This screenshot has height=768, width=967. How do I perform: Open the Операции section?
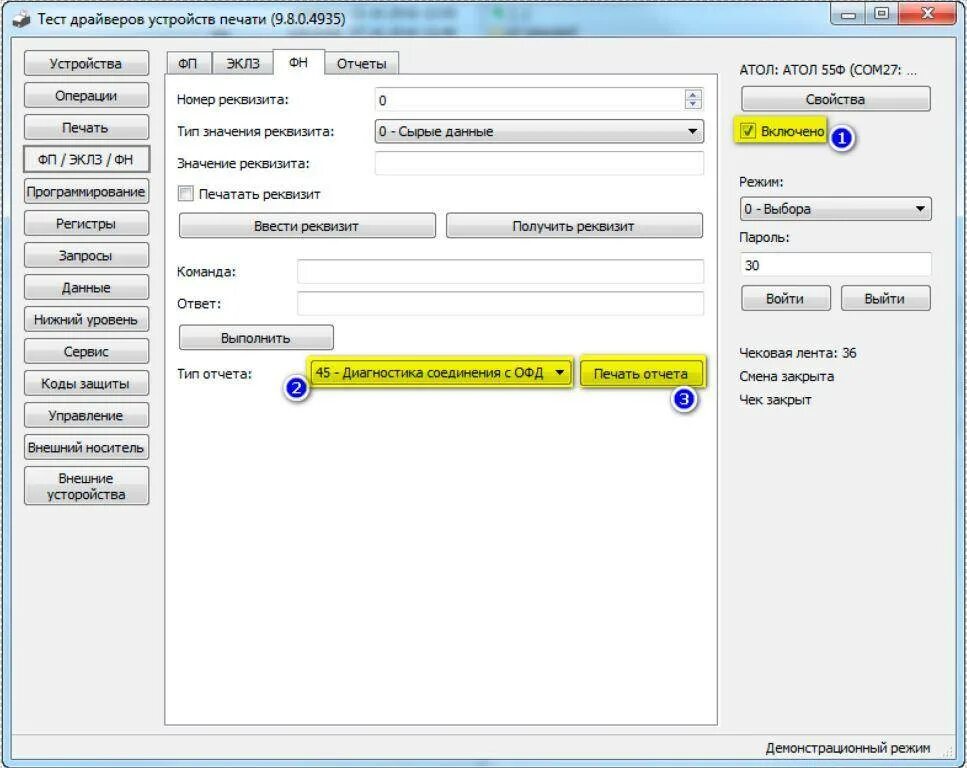tap(86, 96)
